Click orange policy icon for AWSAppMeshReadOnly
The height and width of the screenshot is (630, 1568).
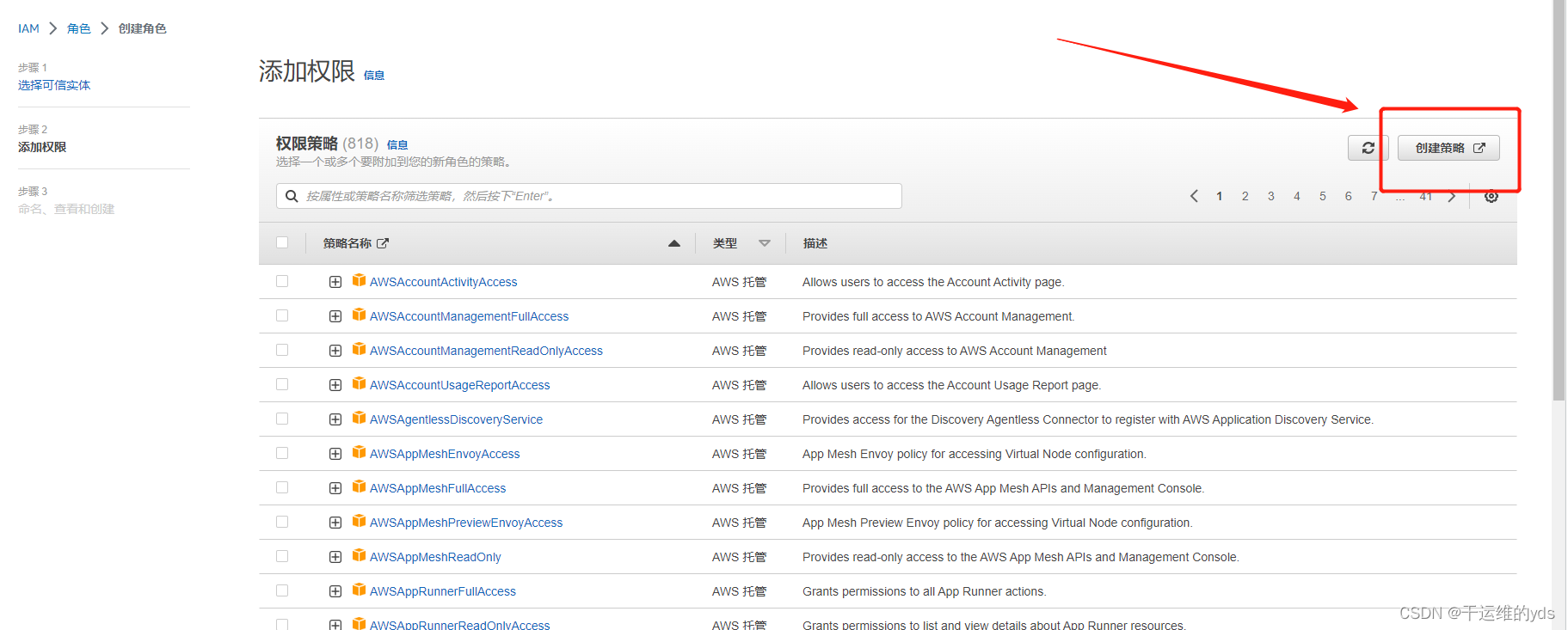tap(359, 555)
